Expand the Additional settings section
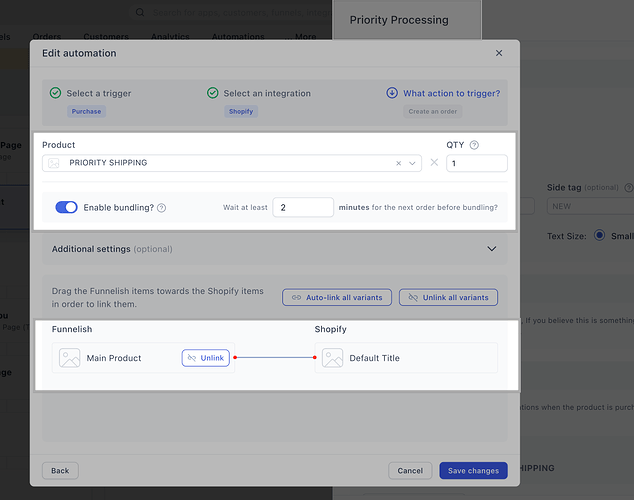 pyautogui.click(x=492, y=249)
